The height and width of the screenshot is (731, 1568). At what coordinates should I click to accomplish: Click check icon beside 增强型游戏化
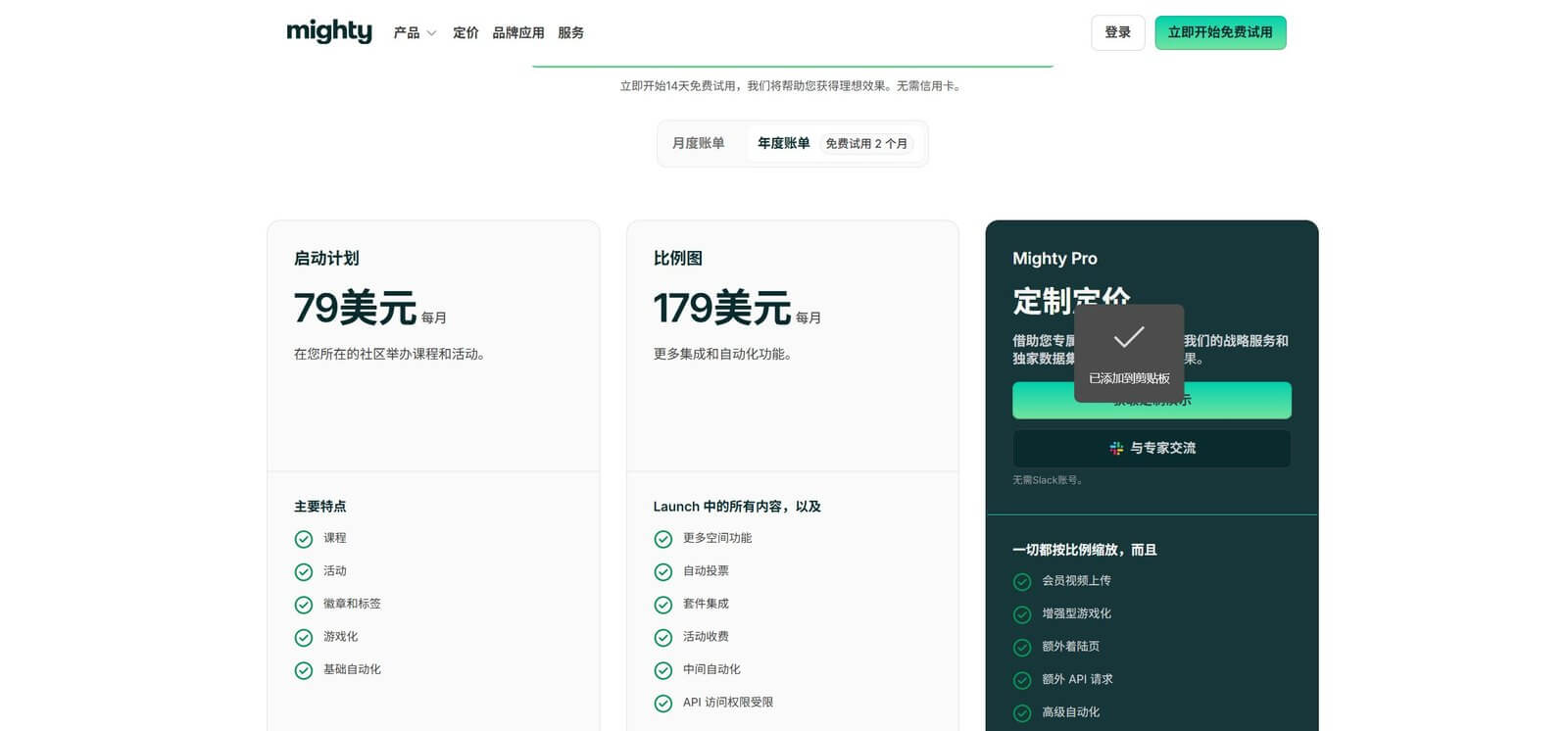click(x=1022, y=614)
